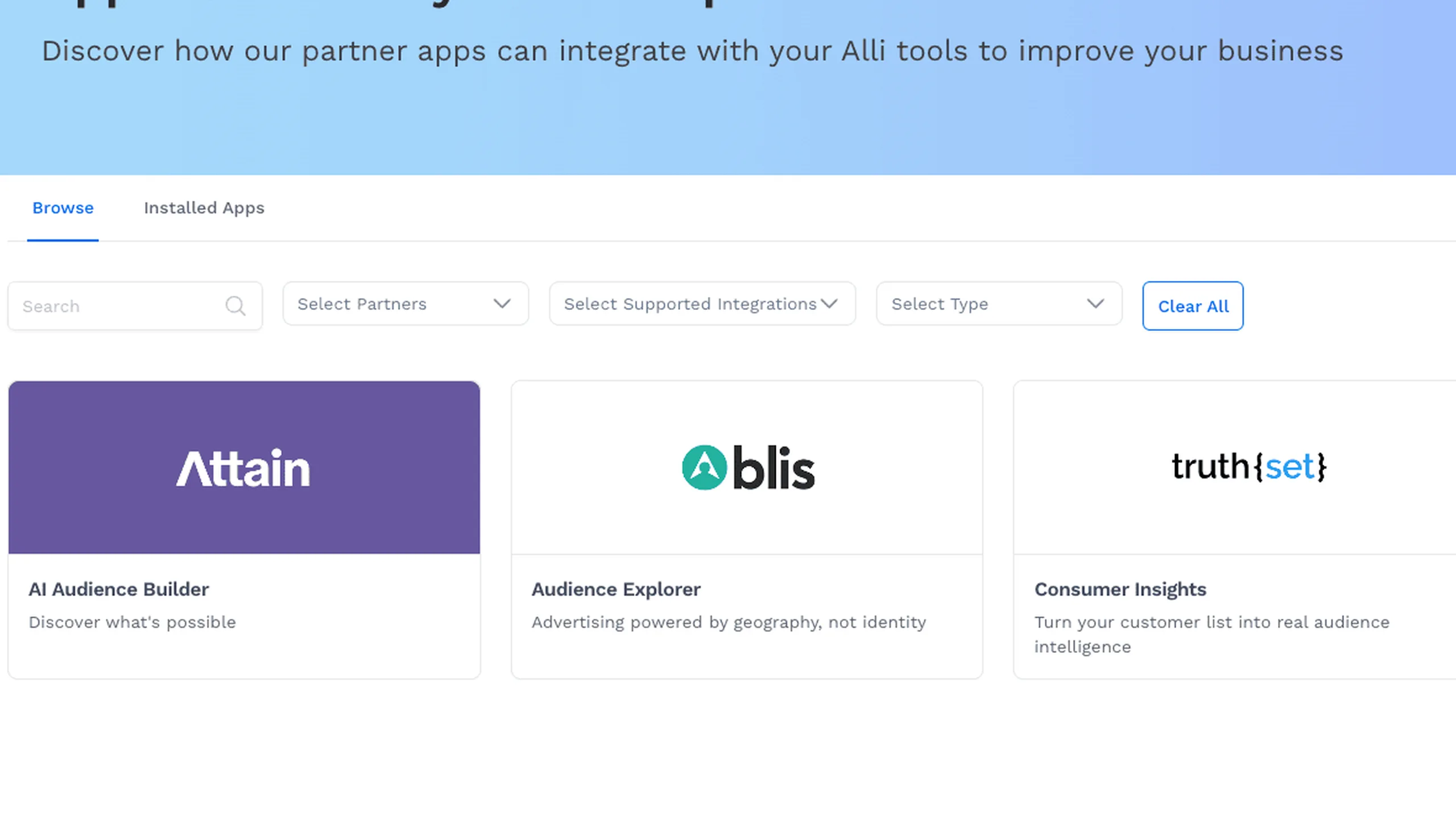Click 'Discover what's possible' description
The height and width of the screenshot is (819, 1456).
coord(132,622)
